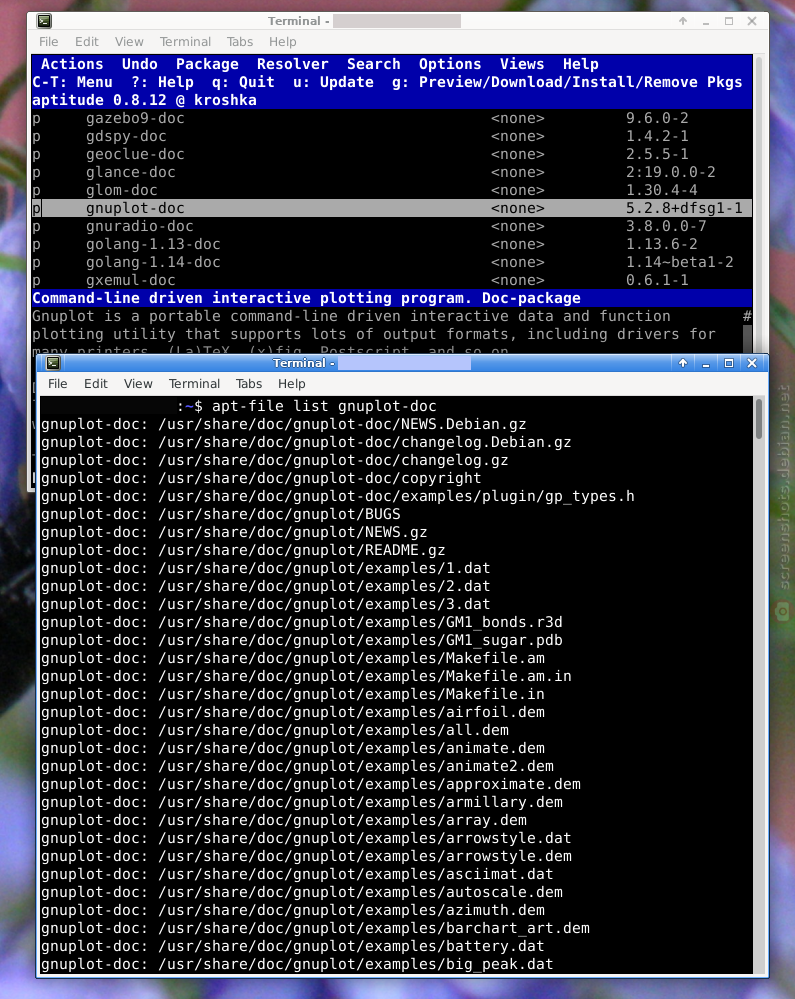Click the arrowstyle.dat path line
This screenshot has width=795, height=999.
(x=306, y=838)
